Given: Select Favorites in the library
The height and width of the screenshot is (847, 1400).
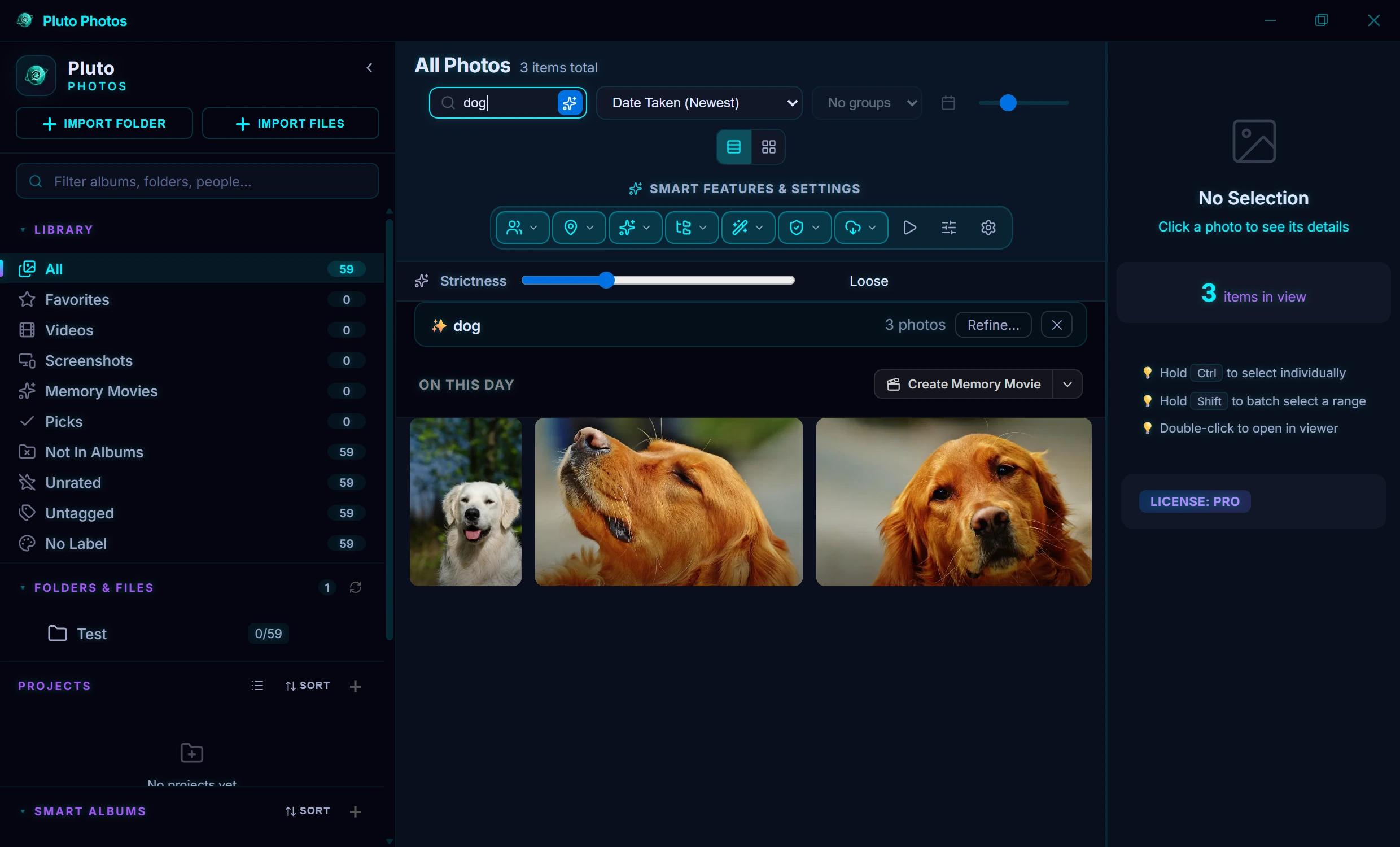Looking at the screenshot, I should (x=191, y=300).
